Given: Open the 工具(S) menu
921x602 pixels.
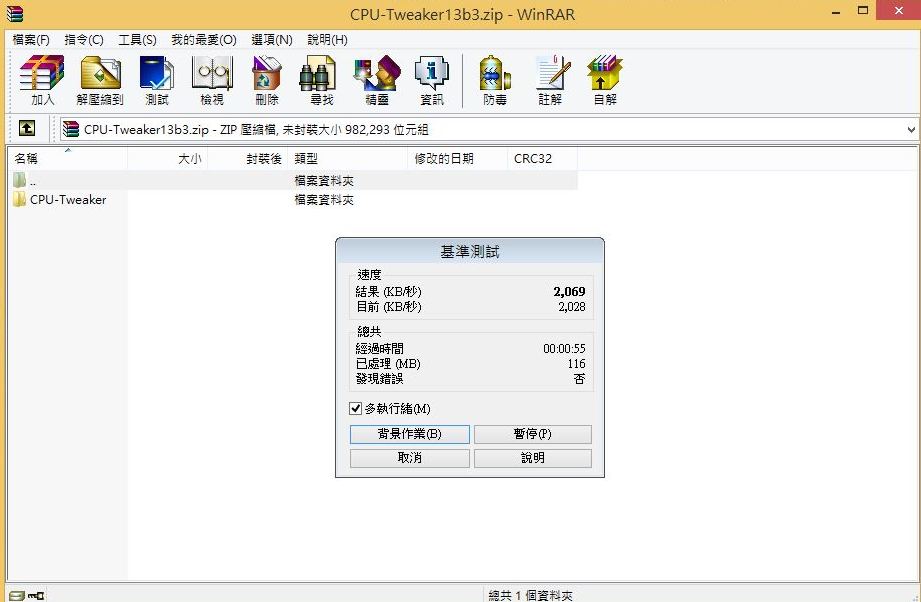Looking at the screenshot, I should coord(137,39).
